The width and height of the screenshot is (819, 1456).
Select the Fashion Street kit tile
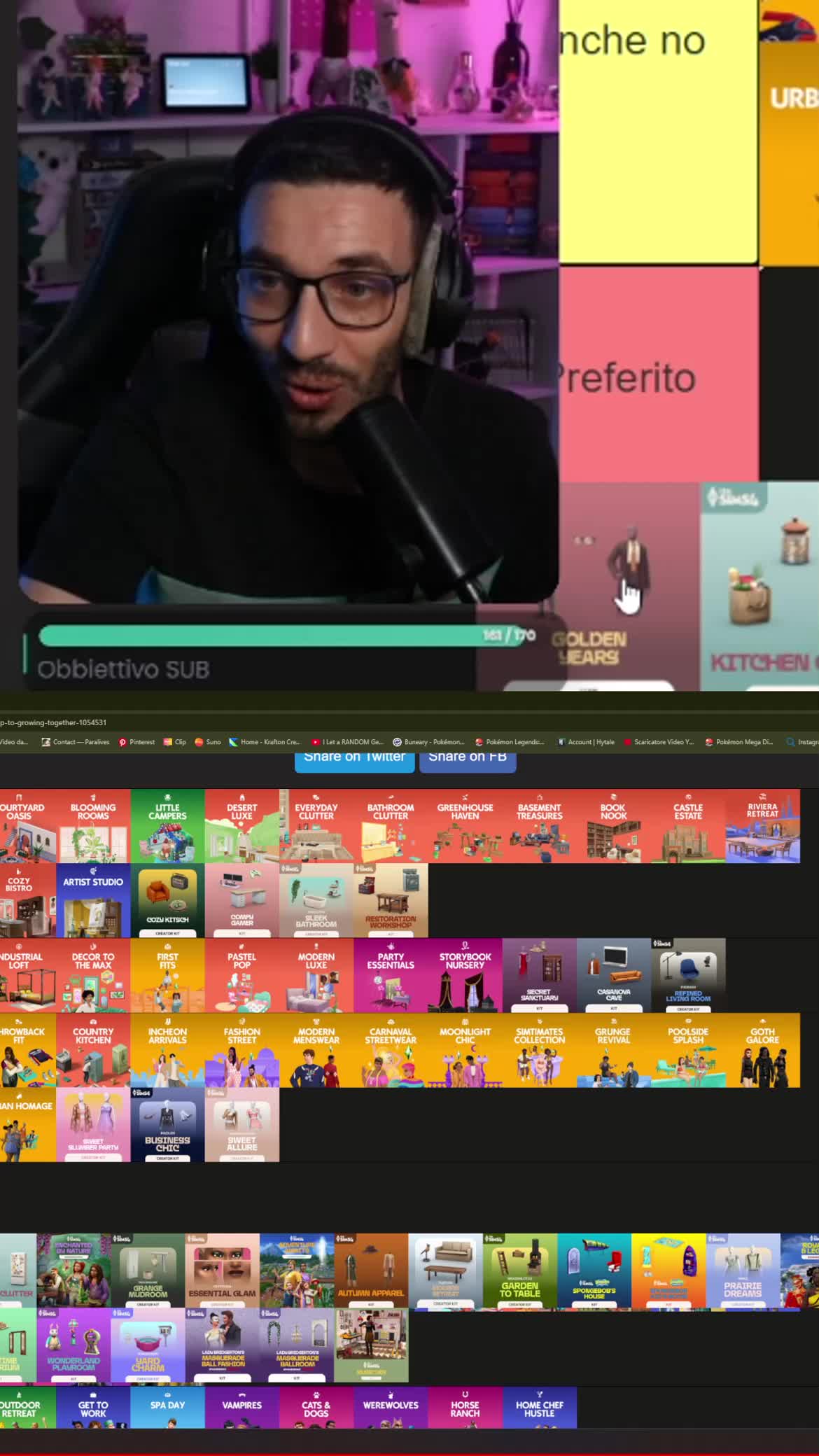click(x=241, y=1050)
